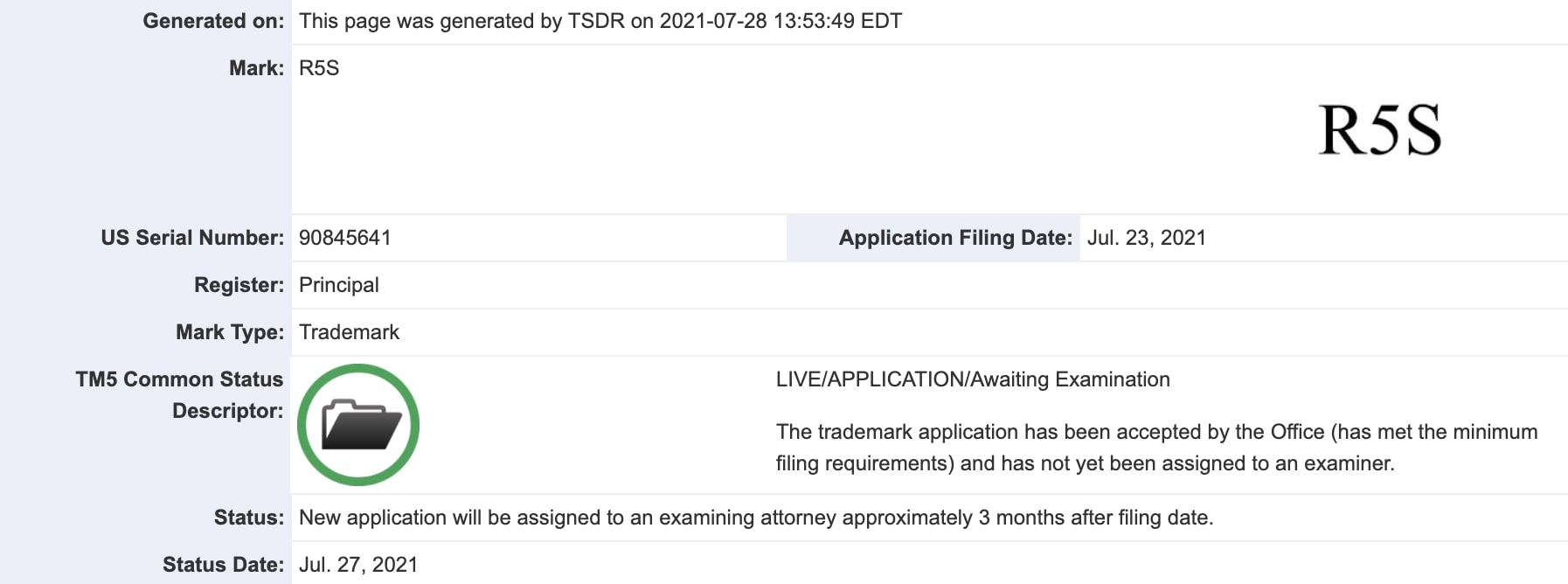Click LIVE/APPLICATION/Awaiting Examination text
The height and width of the screenshot is (584, 1568).
click(973, 379)
